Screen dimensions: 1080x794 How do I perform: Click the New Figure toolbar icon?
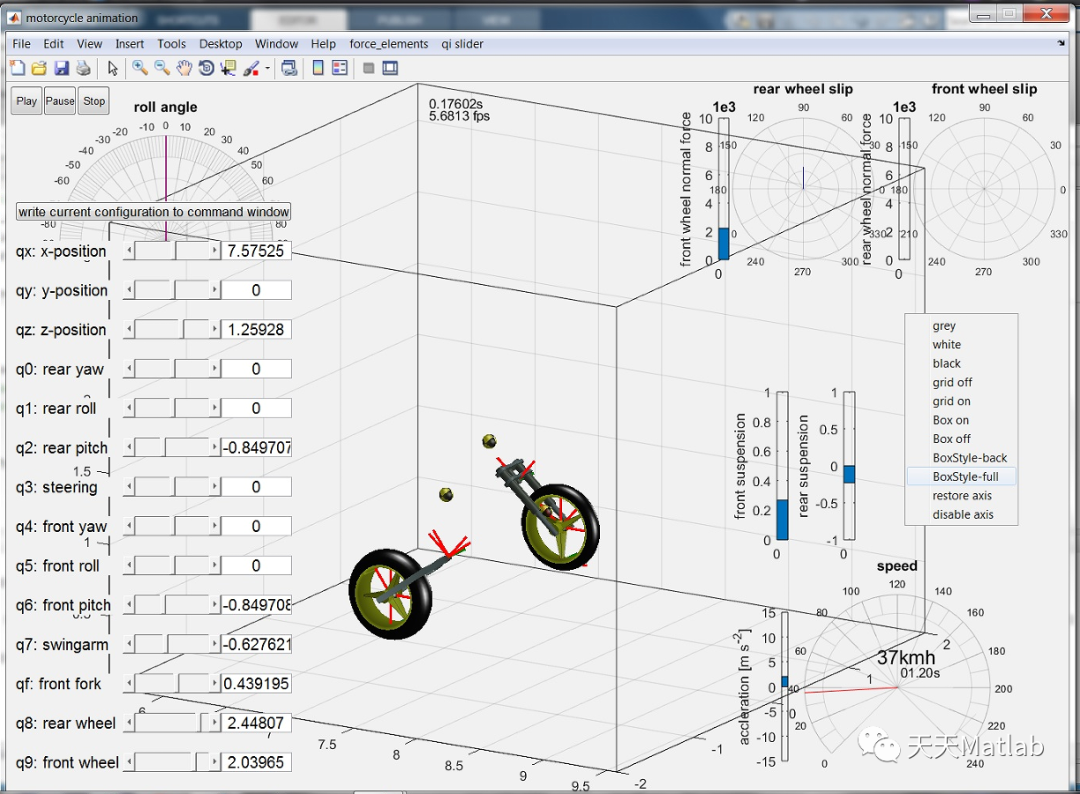17,68
